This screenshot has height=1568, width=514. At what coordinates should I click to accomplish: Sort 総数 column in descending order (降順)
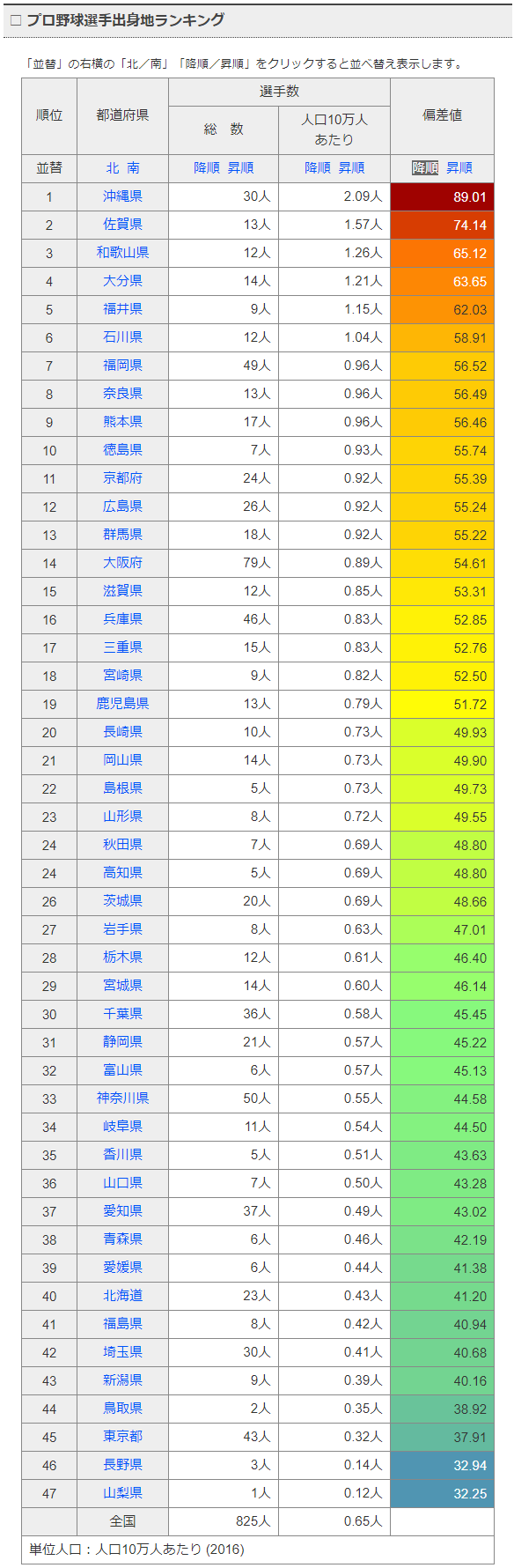pyautogui.click(x=207, y=168)
